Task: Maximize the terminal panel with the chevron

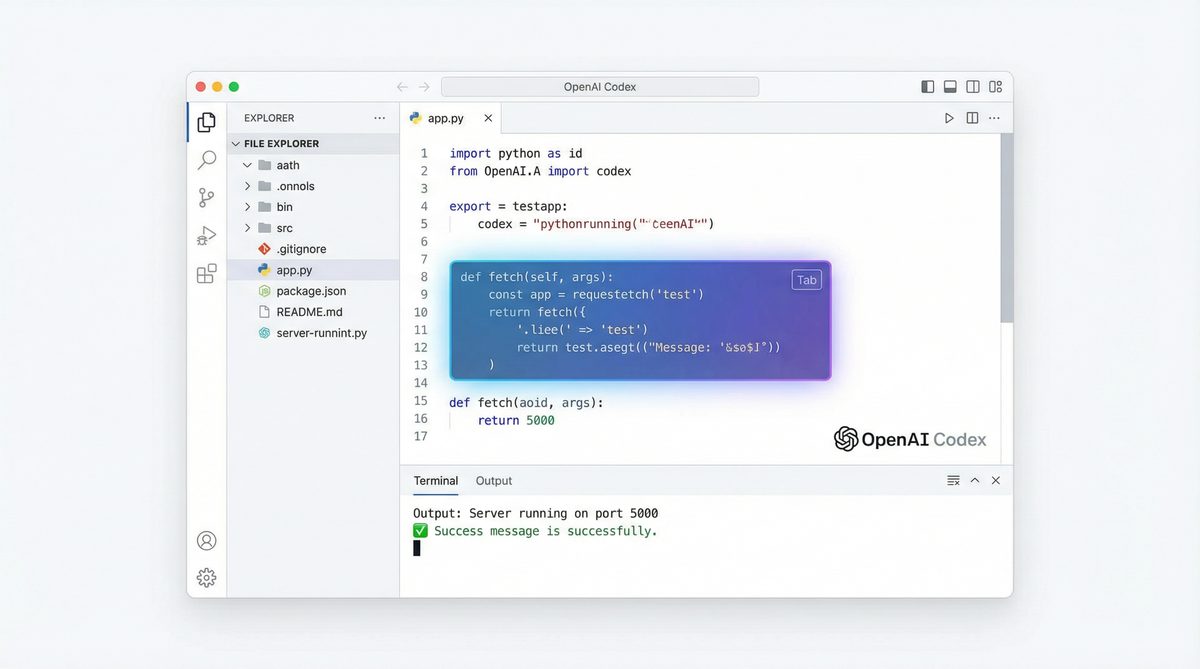Action: tap(974, 480)
